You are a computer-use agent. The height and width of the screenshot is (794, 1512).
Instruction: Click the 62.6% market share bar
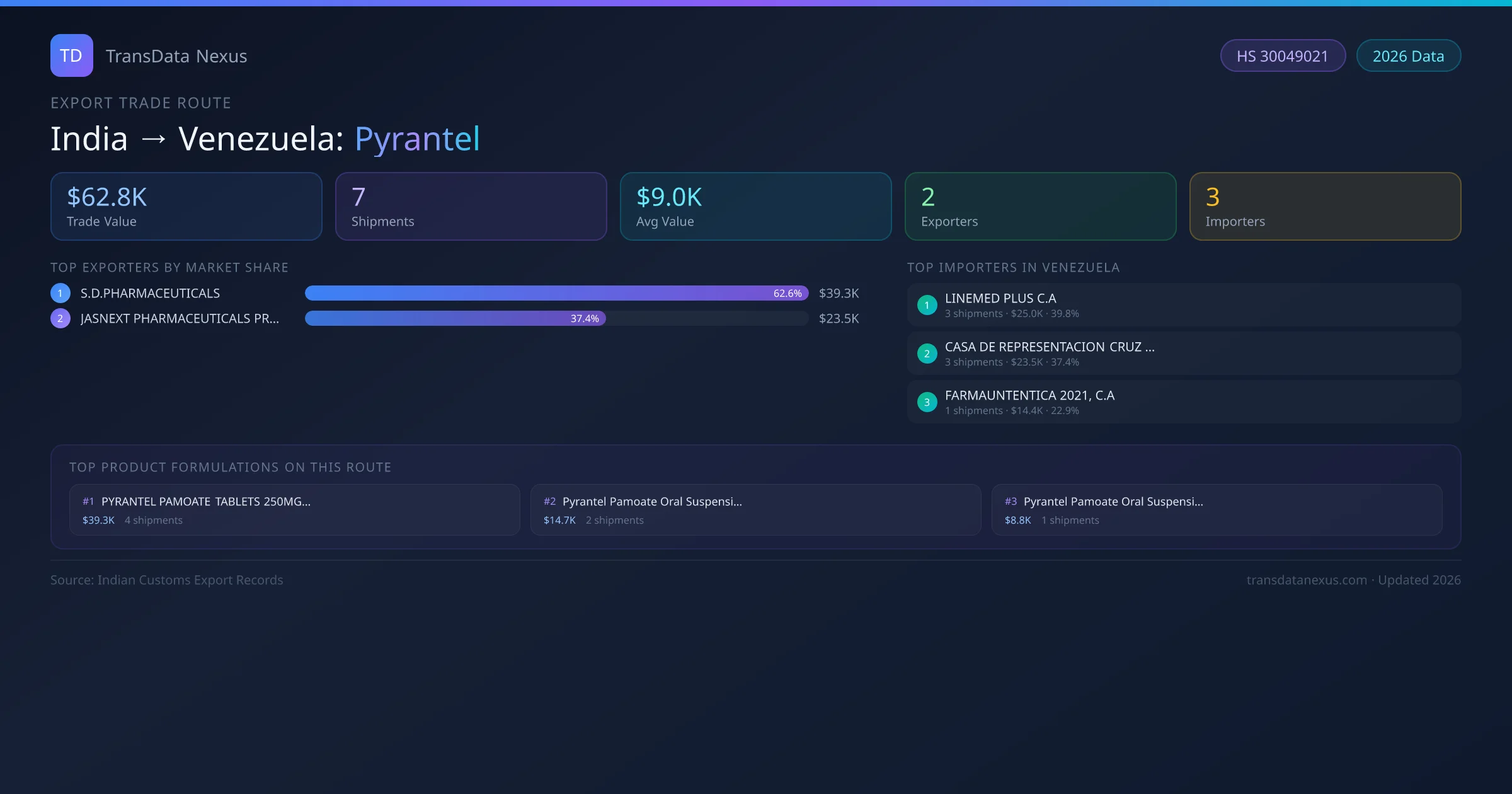pos(556,293)
